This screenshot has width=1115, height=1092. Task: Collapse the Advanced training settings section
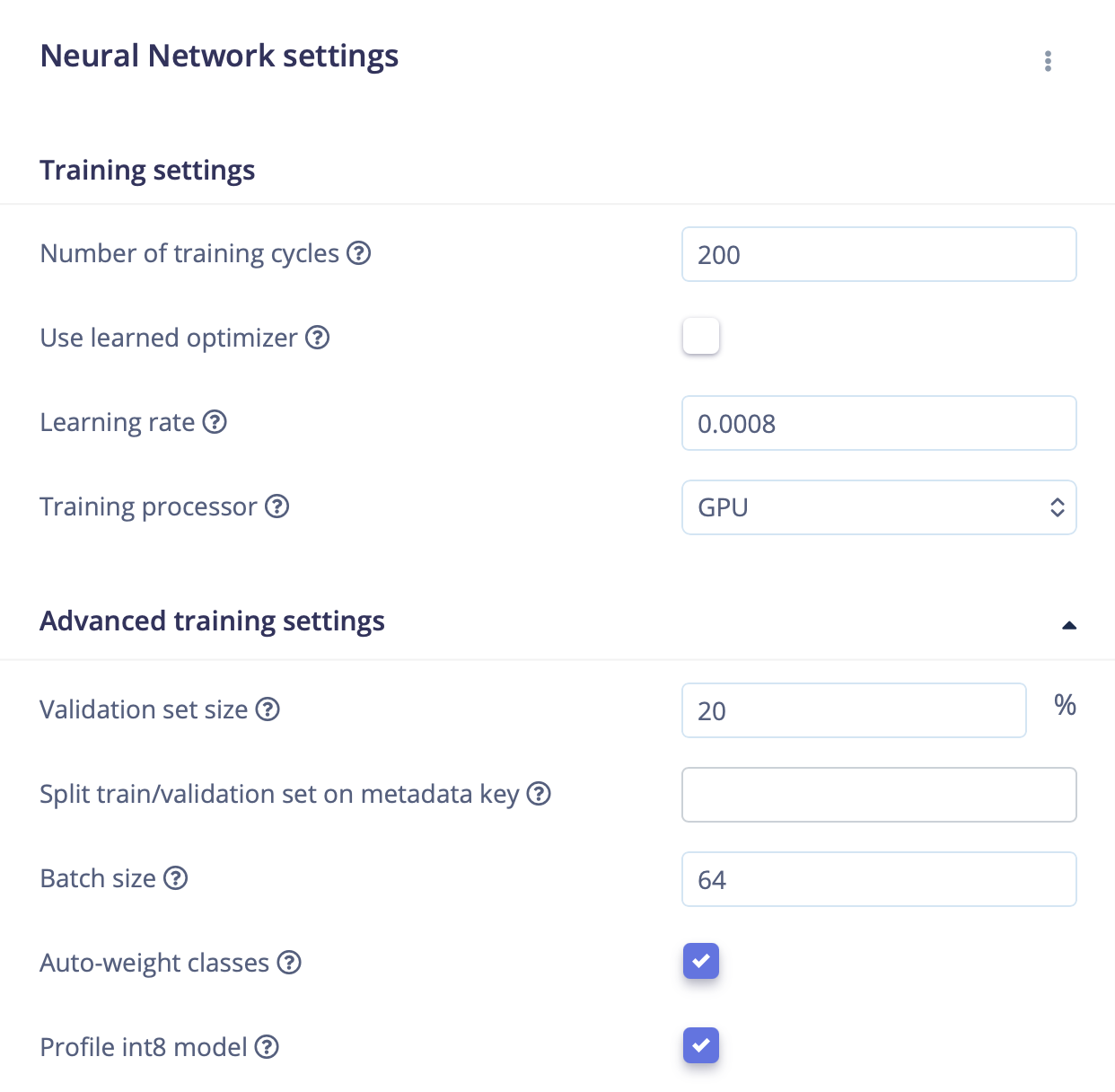[x=1068, y=623]
